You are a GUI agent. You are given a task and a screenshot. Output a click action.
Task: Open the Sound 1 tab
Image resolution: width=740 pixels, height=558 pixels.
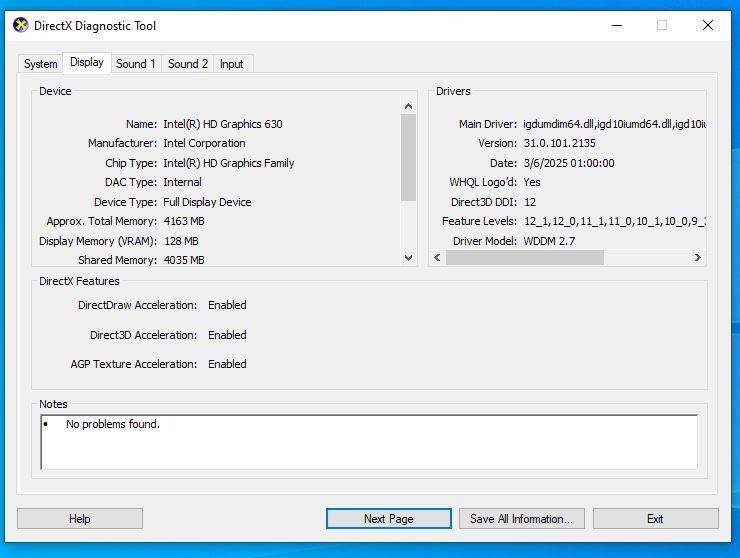pos(136,64)
